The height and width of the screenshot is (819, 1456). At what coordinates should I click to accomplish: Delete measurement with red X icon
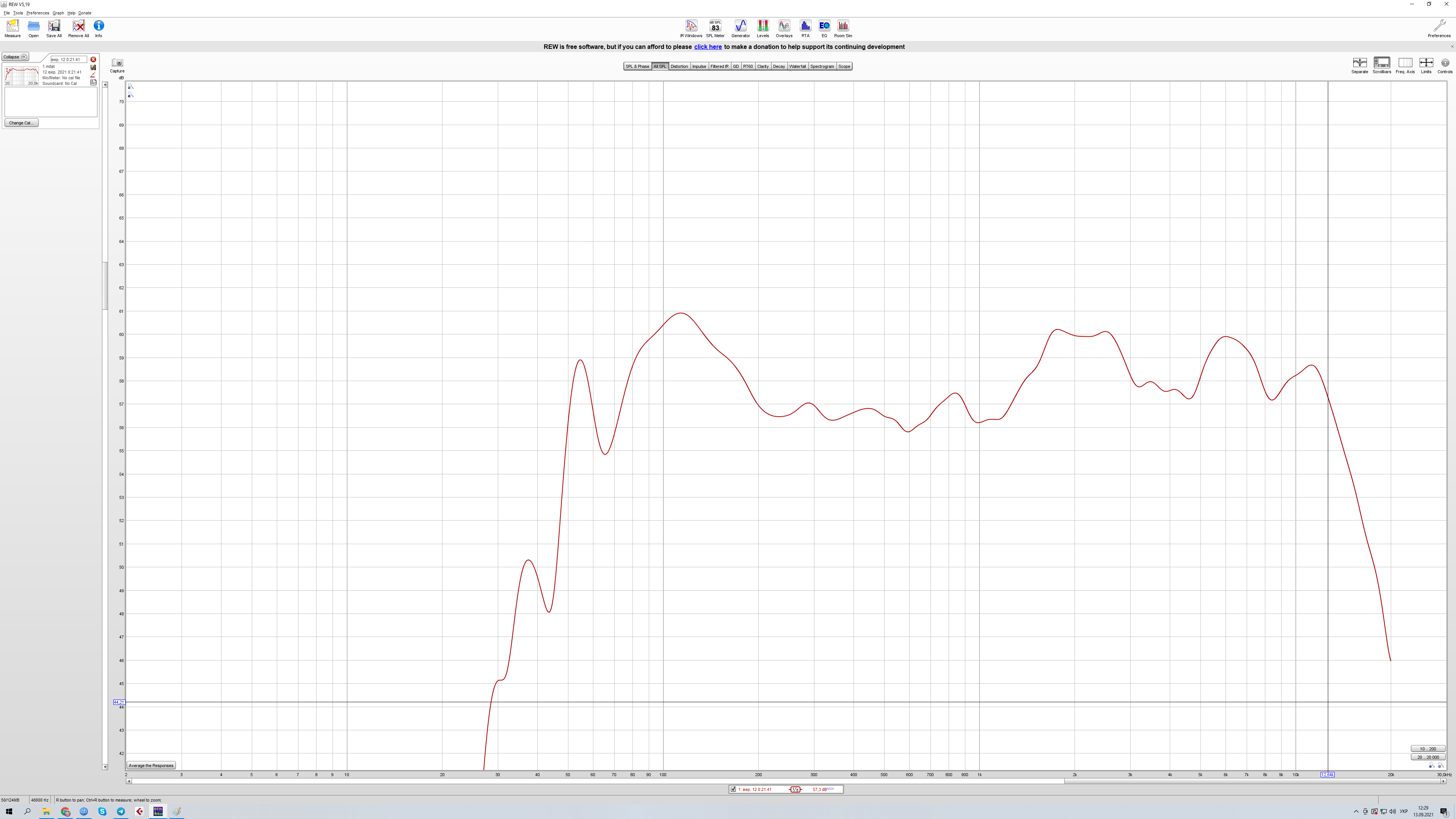pos(93,60)
